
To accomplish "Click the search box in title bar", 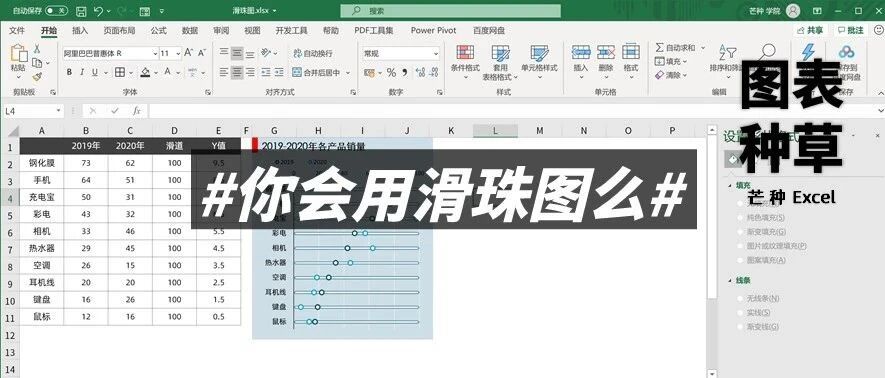I will (450, 11).
